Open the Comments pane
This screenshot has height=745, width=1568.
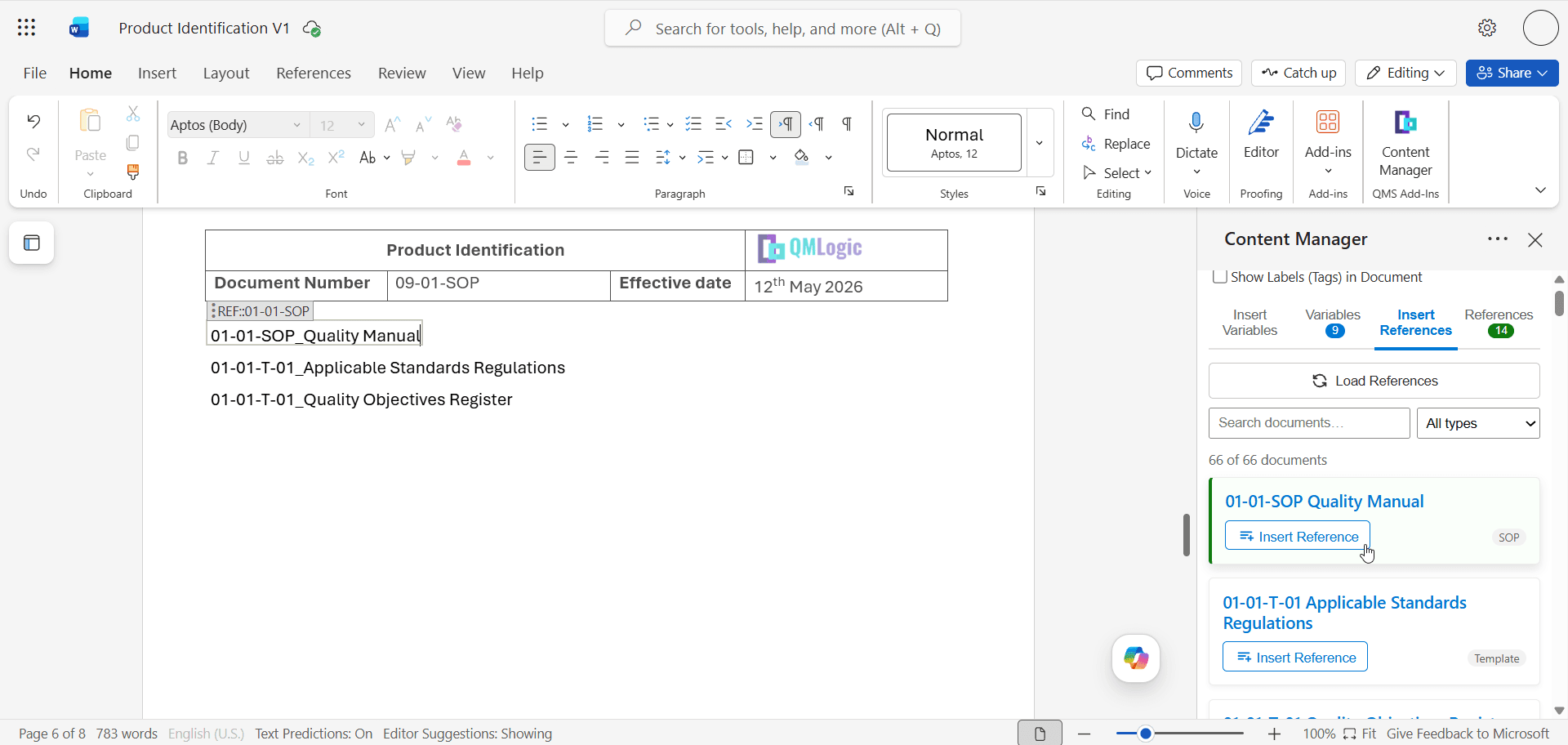pyautogui.click(x=1189, y=73)
